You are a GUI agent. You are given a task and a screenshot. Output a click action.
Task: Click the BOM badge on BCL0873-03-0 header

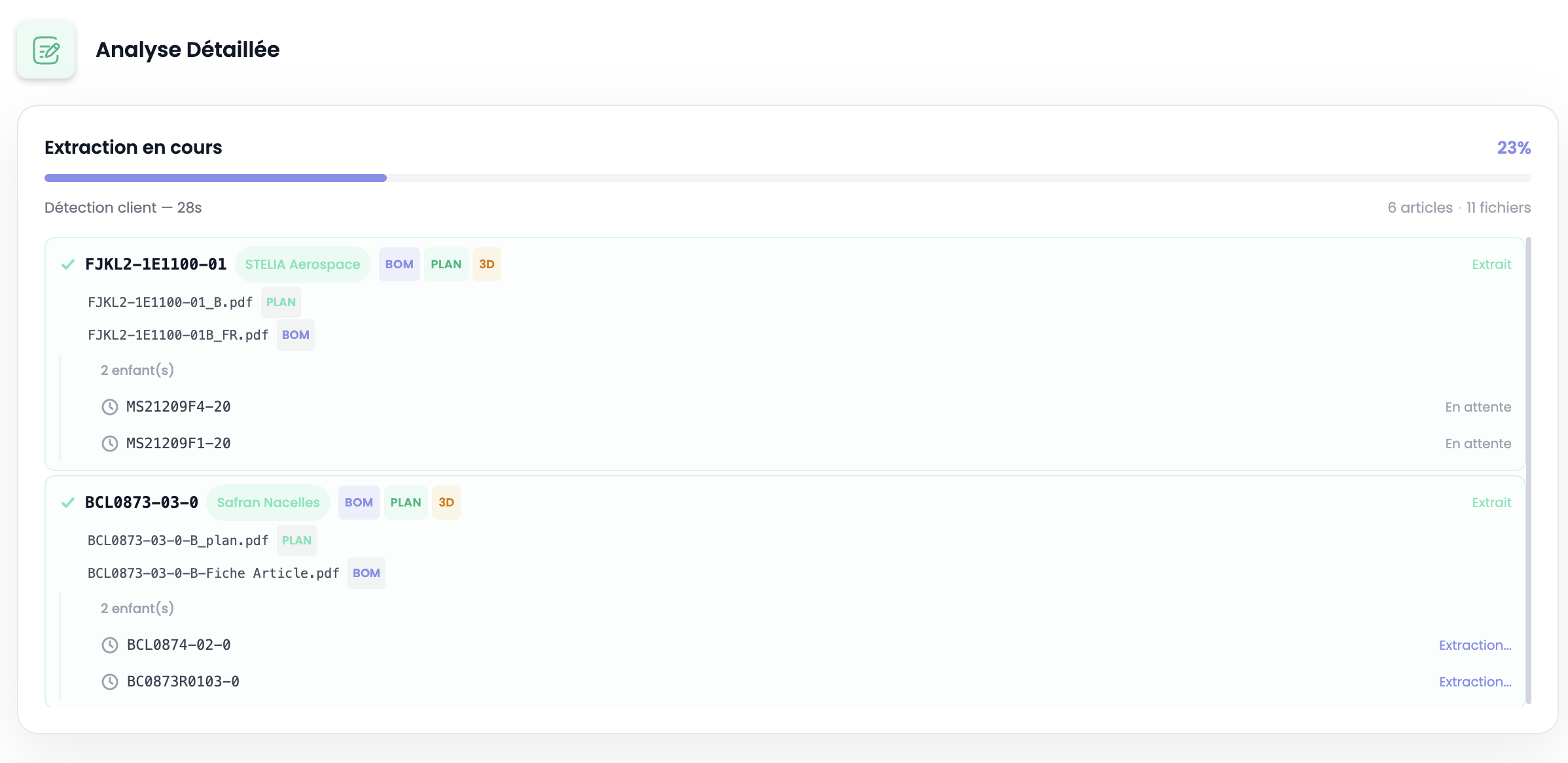point(359,503)
